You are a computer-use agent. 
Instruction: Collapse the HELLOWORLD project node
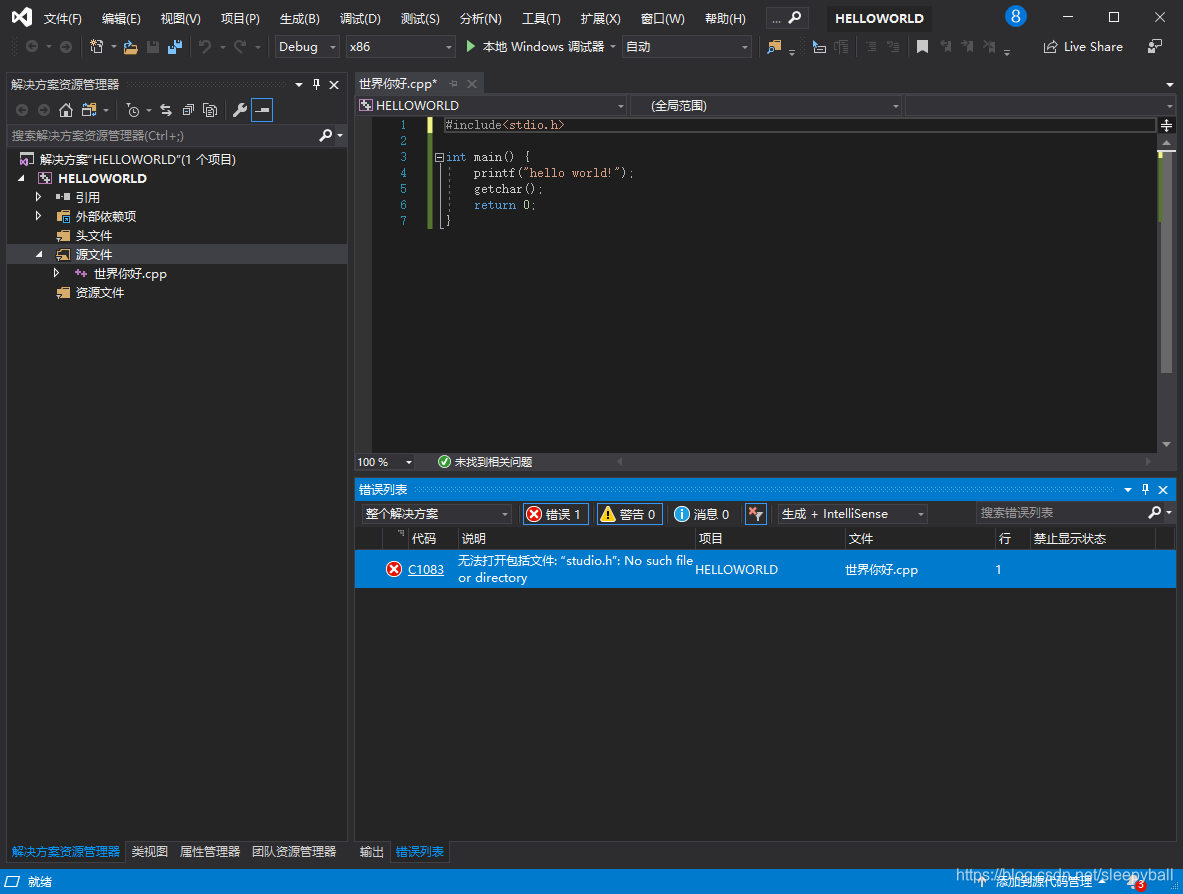[21, 178]
